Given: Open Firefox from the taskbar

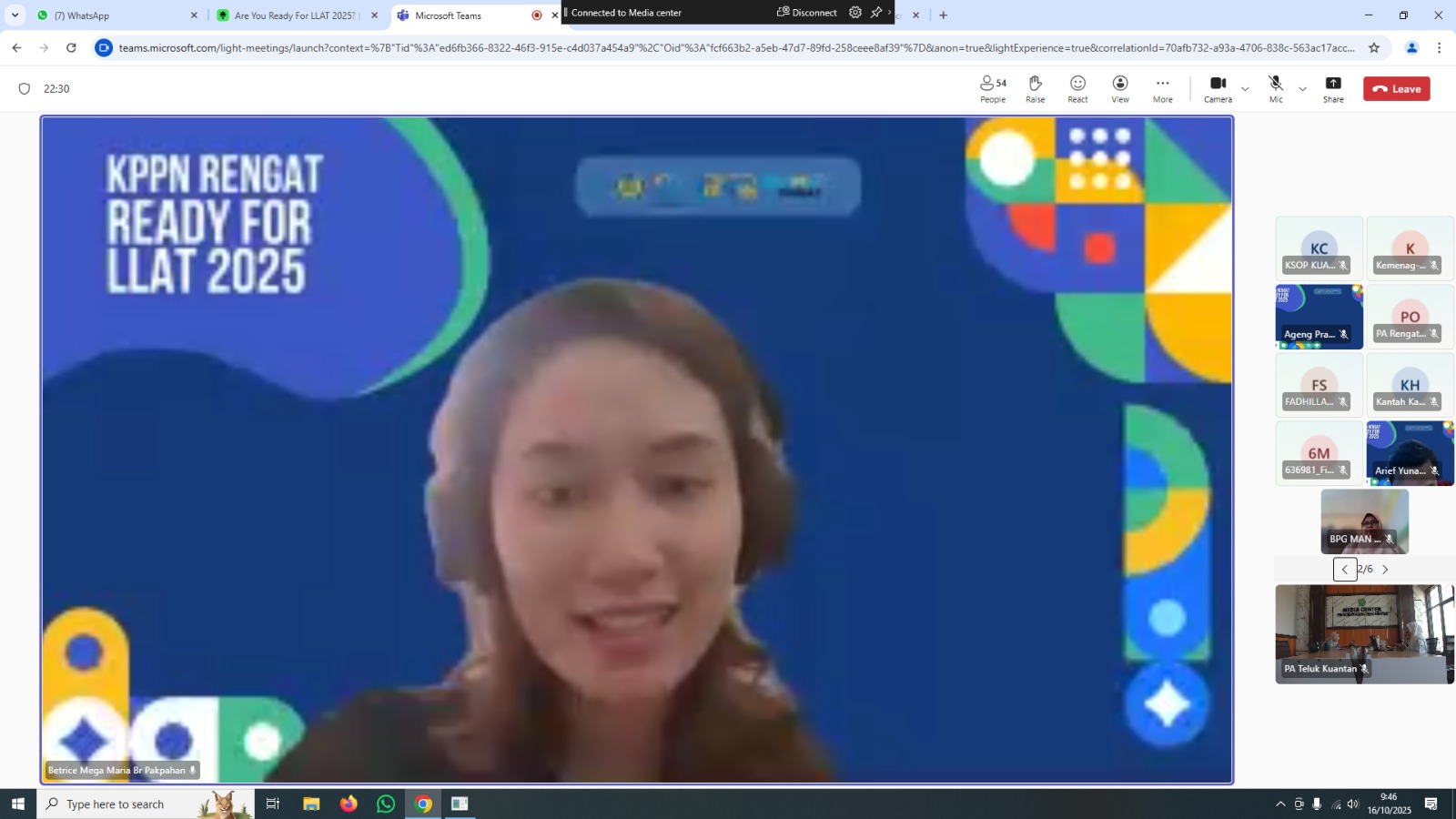Looking at the screenshot, I should pyautogui.click(x=349, y=804).
